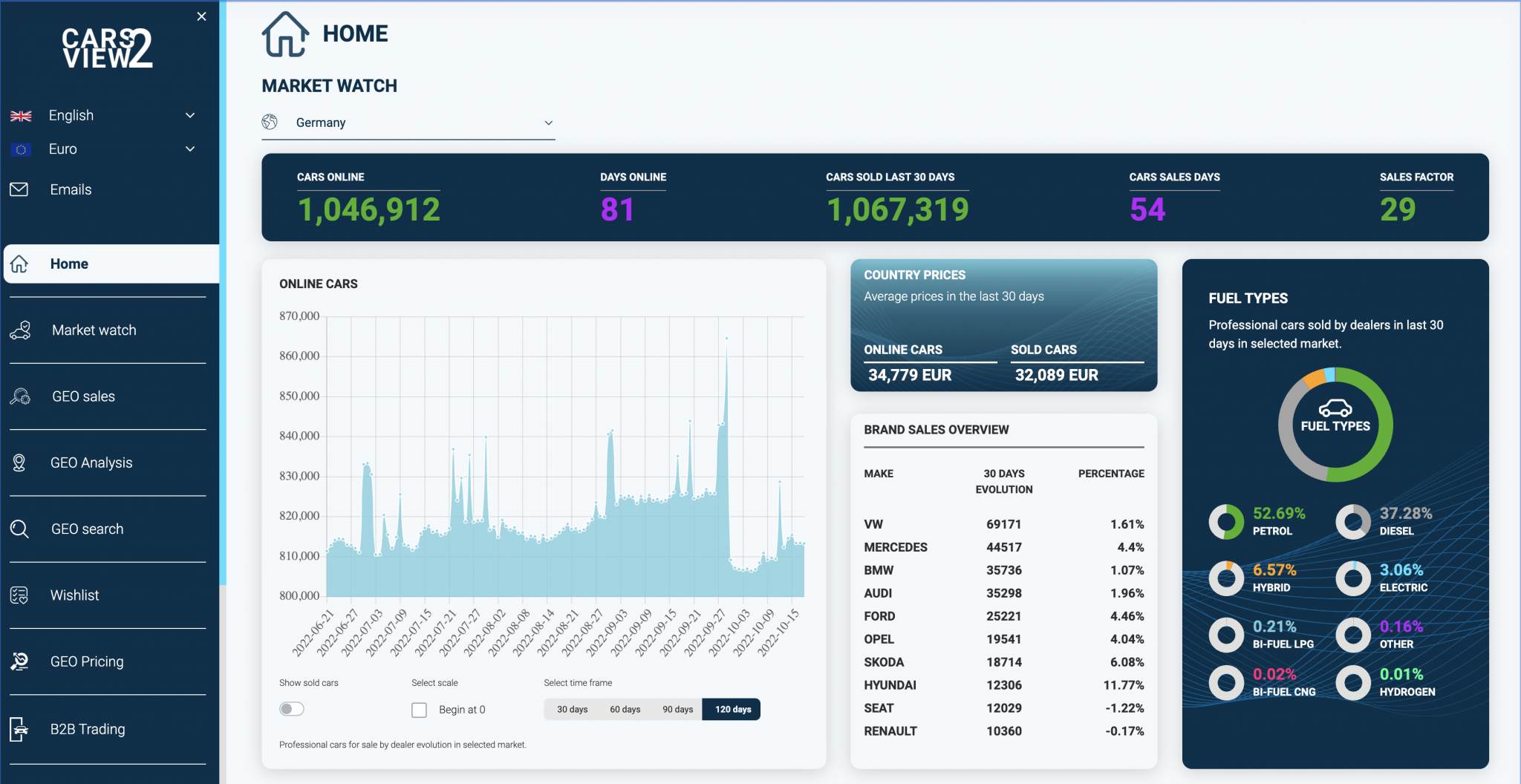
Task: Click the online cars price 34,779 EUR
Action: click(x=910, y=375)
